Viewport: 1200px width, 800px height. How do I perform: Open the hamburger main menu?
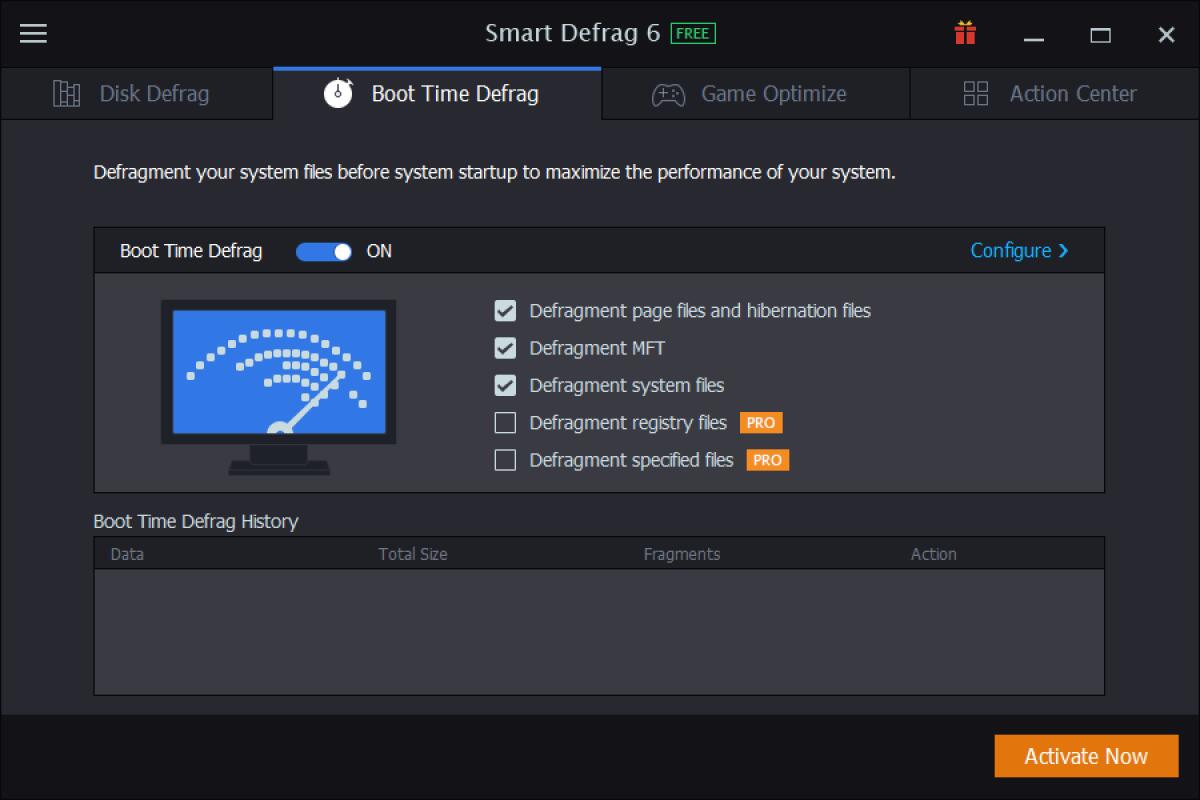pyautogui.click(x=33, y=33)
